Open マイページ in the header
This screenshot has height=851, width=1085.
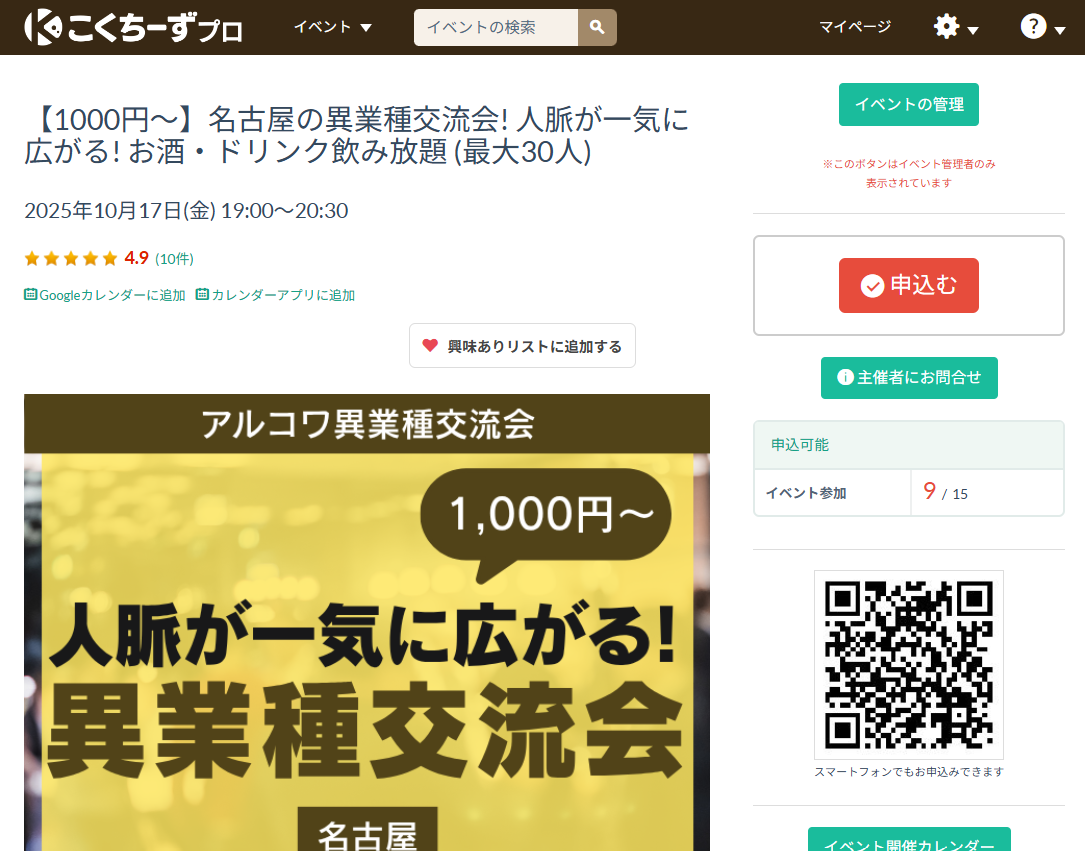(x=855, y=27)
